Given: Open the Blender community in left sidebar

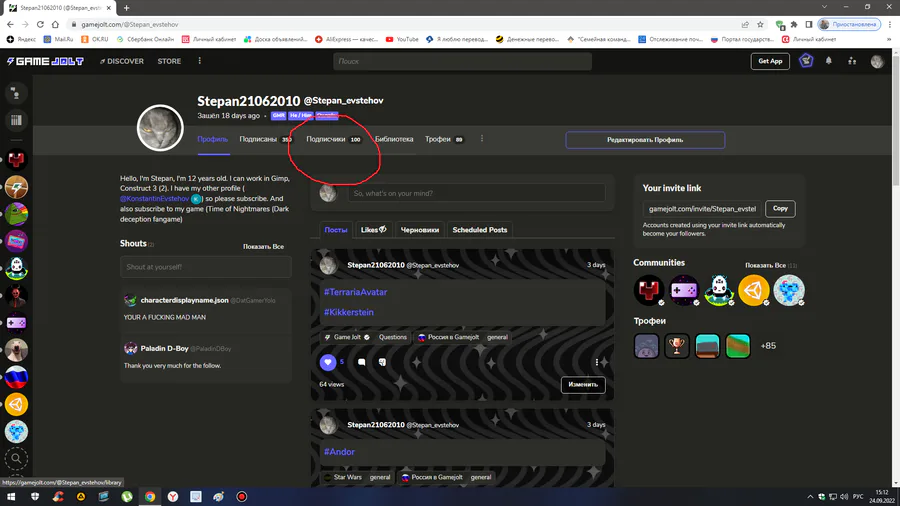Looking at the screenshot, I should 16,404.
